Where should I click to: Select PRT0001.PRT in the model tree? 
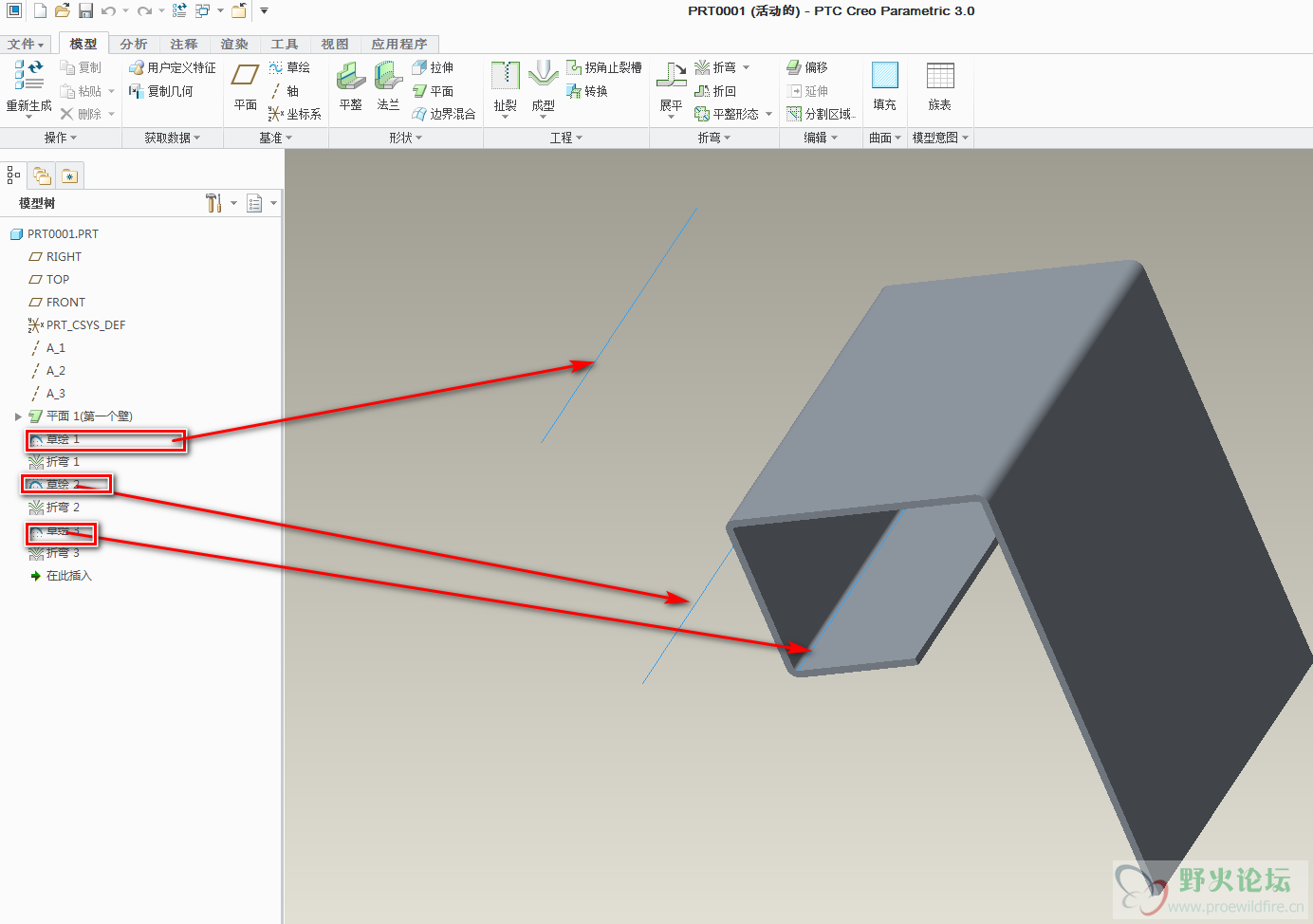[x=54, y=234]
